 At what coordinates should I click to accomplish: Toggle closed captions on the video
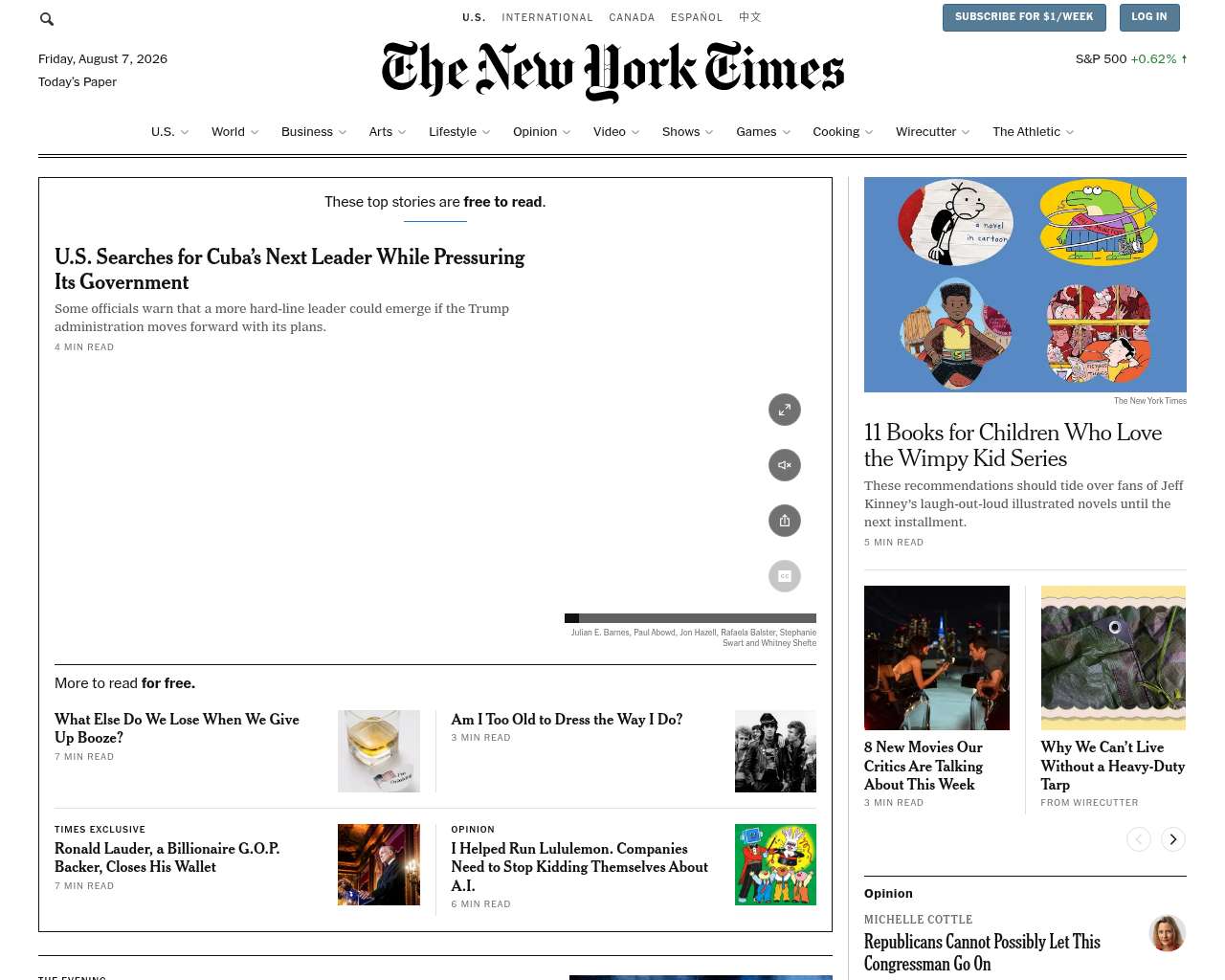pos(785,576)
